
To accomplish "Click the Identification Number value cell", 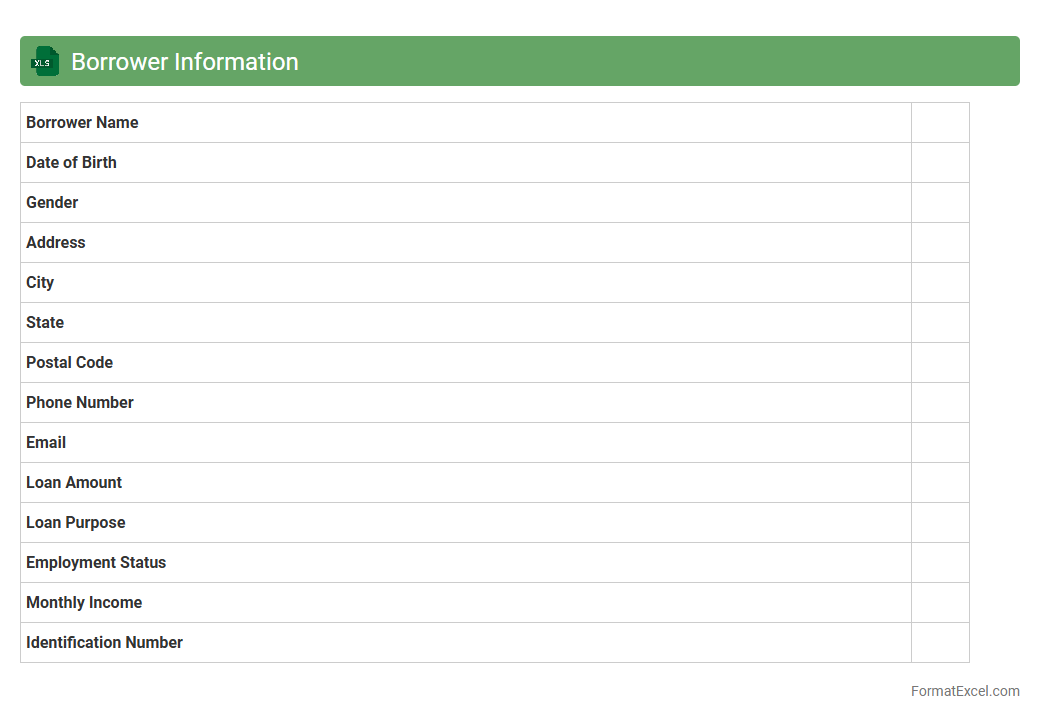I will pyautogui.click(x=940, y=643).
